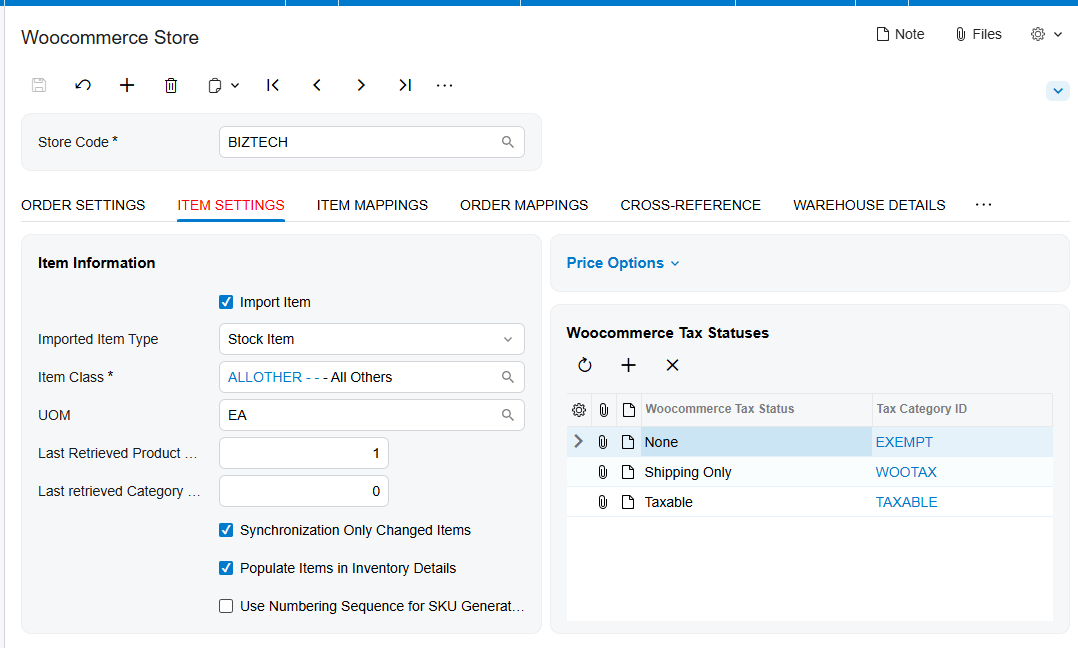Image resolution: width=1078 pixels, height=648 pixels.
Task: Click paperclip icon in Taxable row
Action: [603, 502]
